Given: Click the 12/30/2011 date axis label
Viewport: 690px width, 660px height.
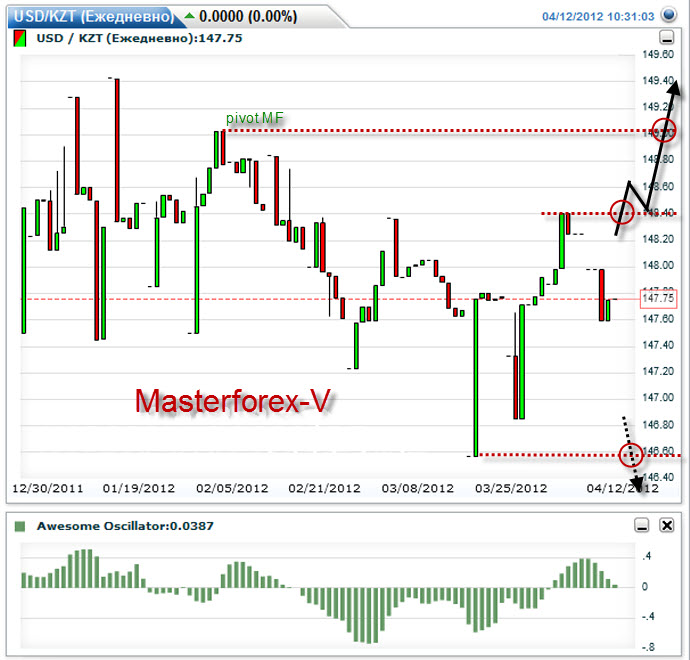Looking at the screenshot, I should point(48,488).
